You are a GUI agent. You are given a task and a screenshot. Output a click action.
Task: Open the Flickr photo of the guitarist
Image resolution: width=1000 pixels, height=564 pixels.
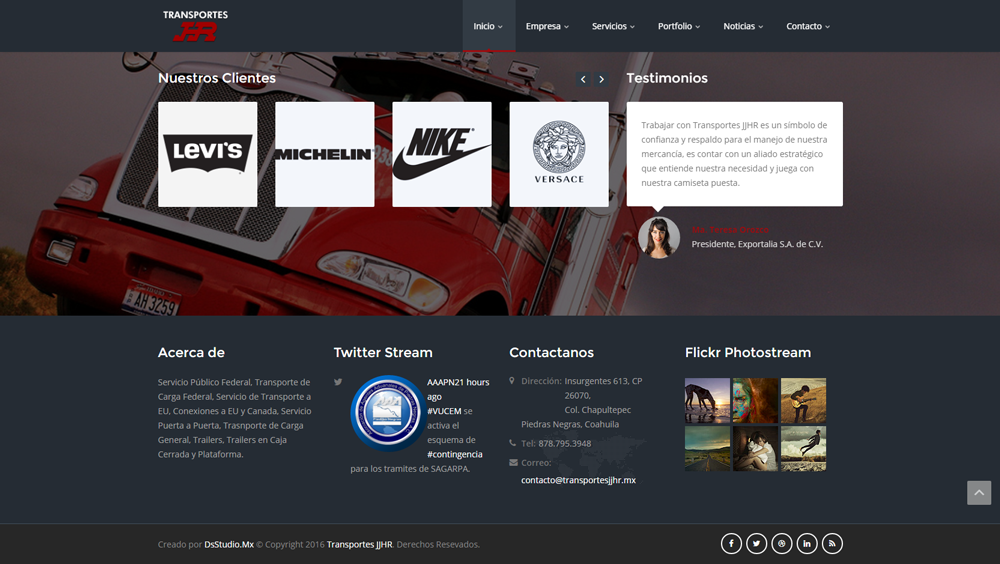coord(804,401)
